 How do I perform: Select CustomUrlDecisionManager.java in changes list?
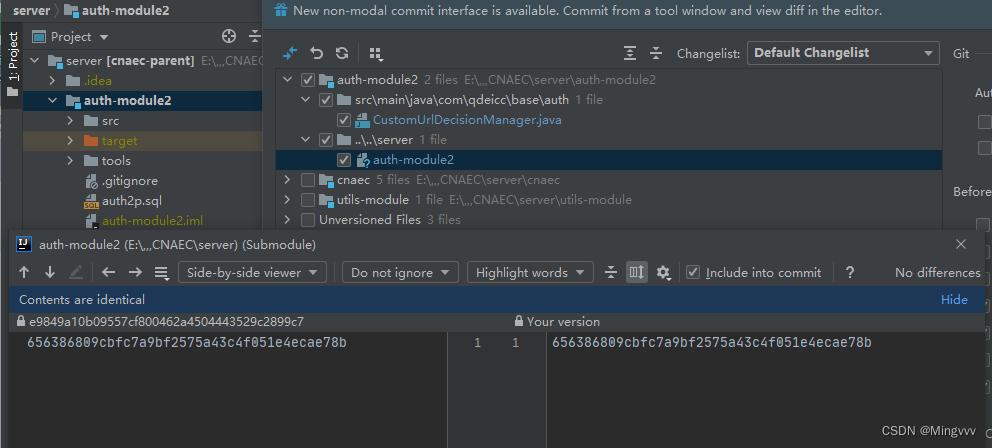point(467,120)
